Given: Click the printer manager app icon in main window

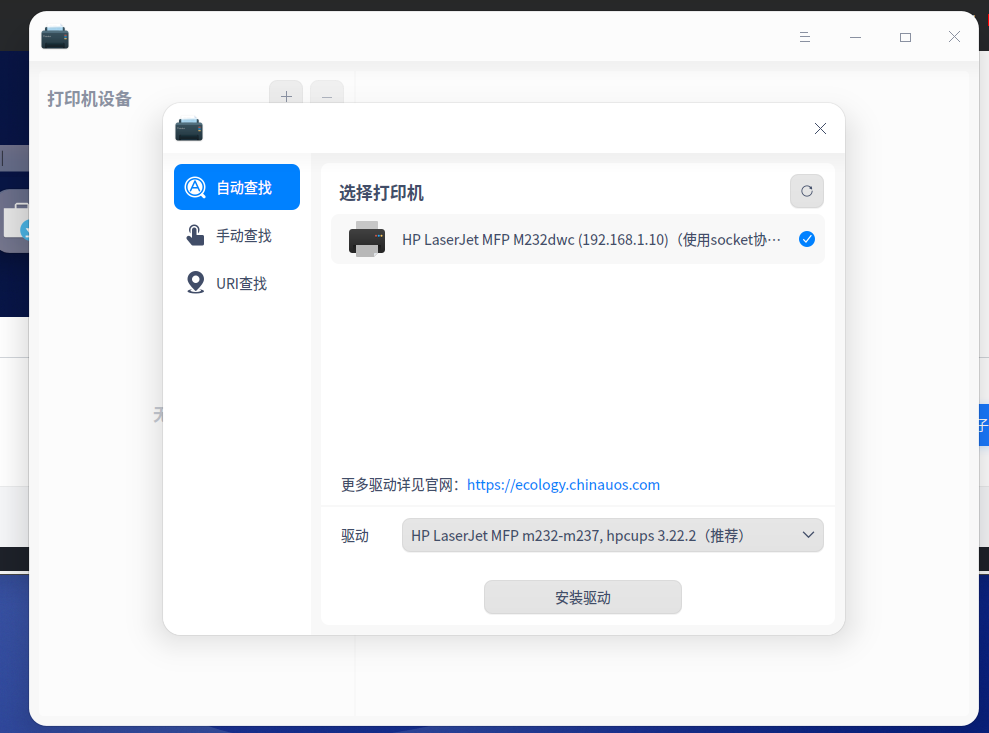Looking at the screenshot, I should (x=55, y=37).
